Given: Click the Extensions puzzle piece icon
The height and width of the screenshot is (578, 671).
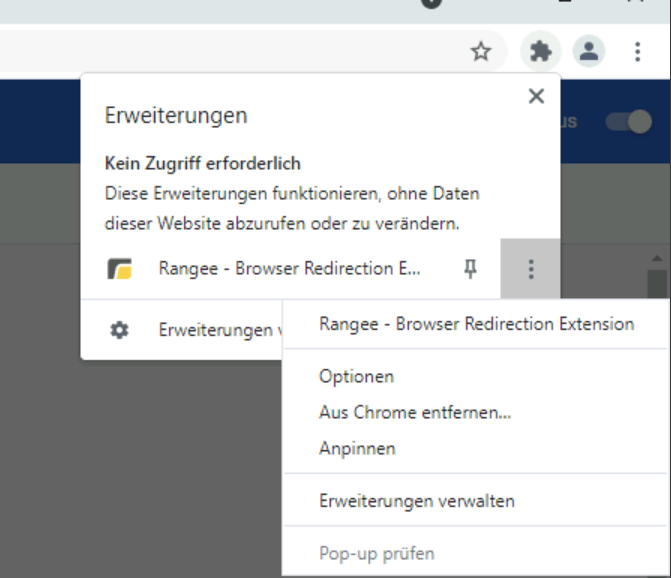Looking at the screenshot, I should 540,52.
